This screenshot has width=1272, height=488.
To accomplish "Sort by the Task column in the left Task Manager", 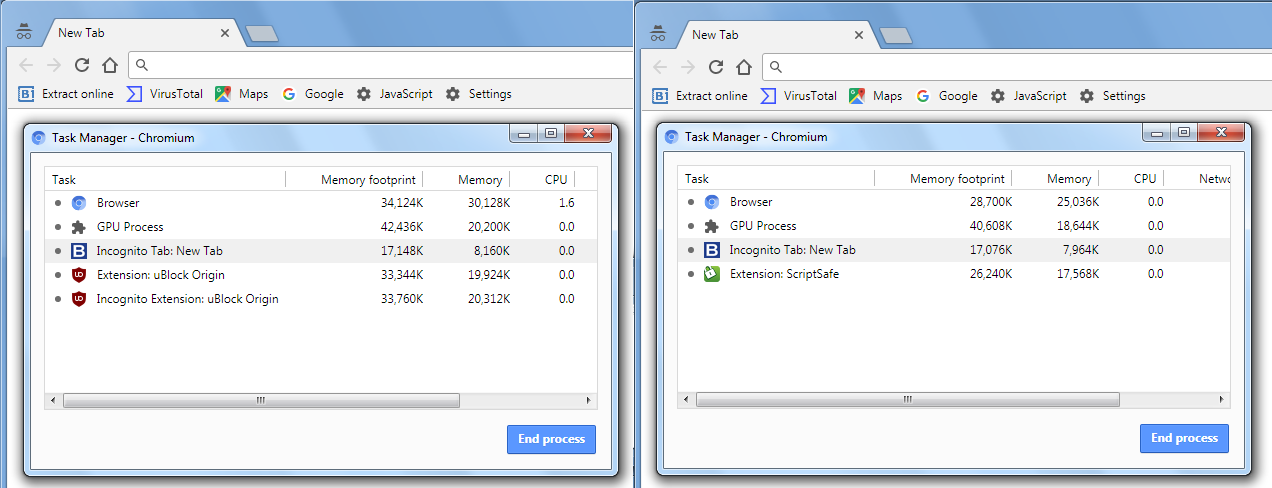I will pyautogui.click(x=166, y=180).
